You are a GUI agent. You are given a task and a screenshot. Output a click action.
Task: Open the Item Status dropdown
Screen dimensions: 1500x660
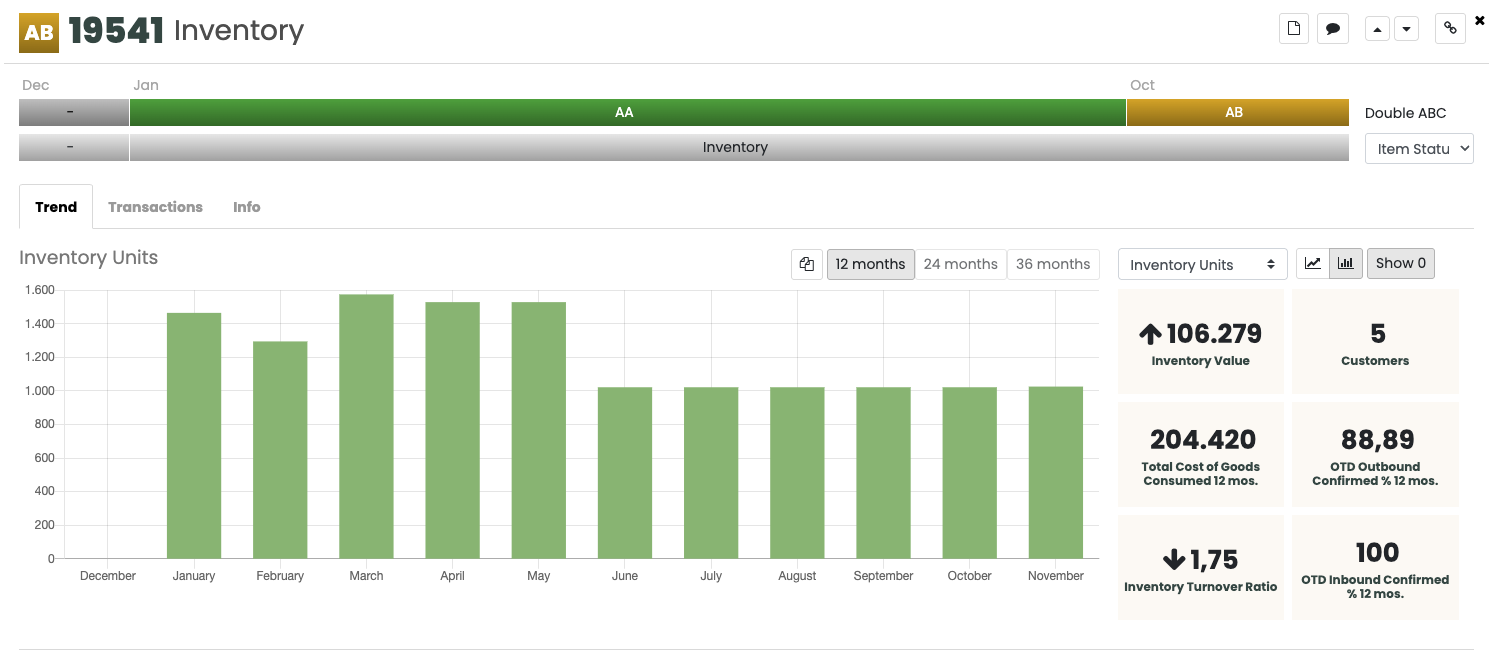pyautogui.click(x=1419, y=149)
